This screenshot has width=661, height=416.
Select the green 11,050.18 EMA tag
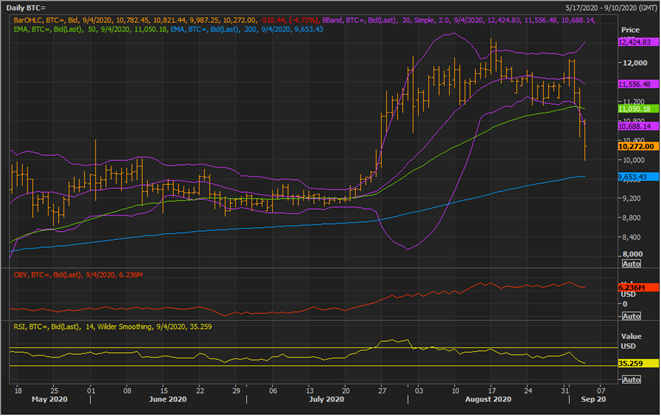coord(638,109)
